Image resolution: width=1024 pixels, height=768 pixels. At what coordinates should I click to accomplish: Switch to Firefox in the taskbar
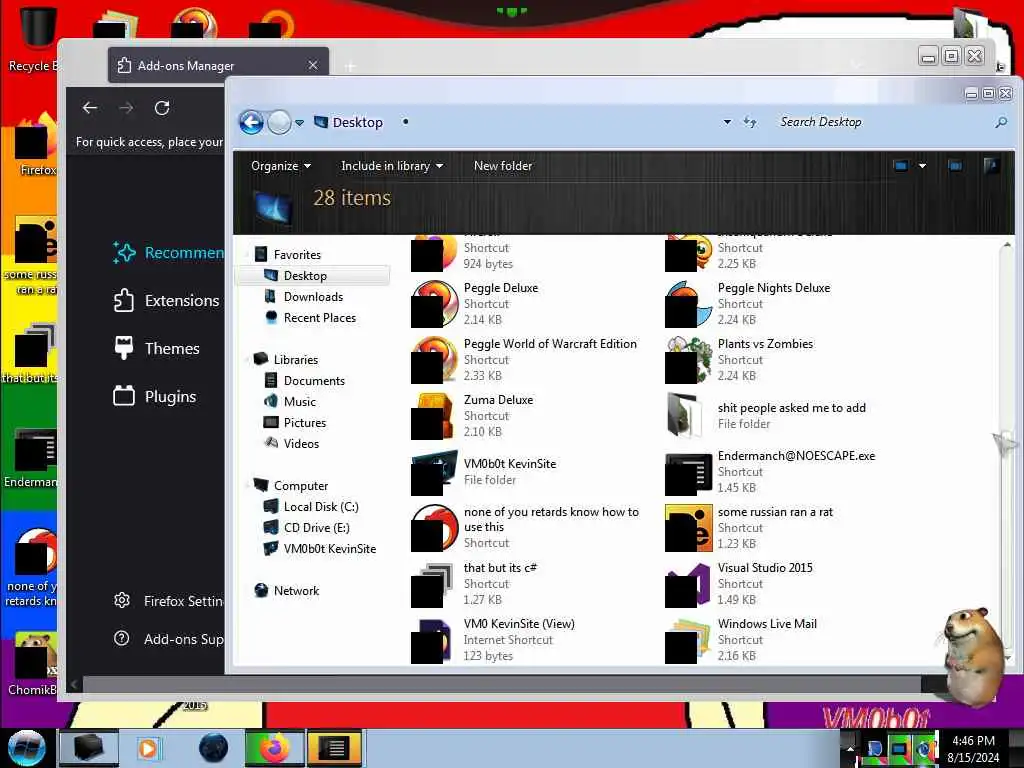tap(274, 748)
